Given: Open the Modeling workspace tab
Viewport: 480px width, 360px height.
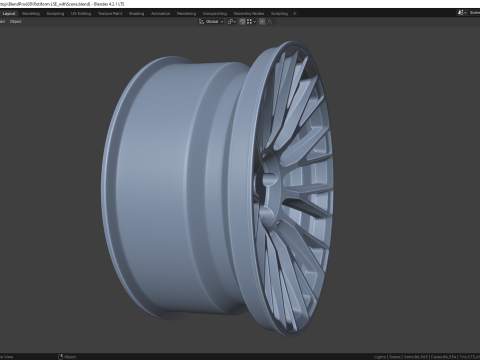Looking at the screenshot, I should point(31,14).
